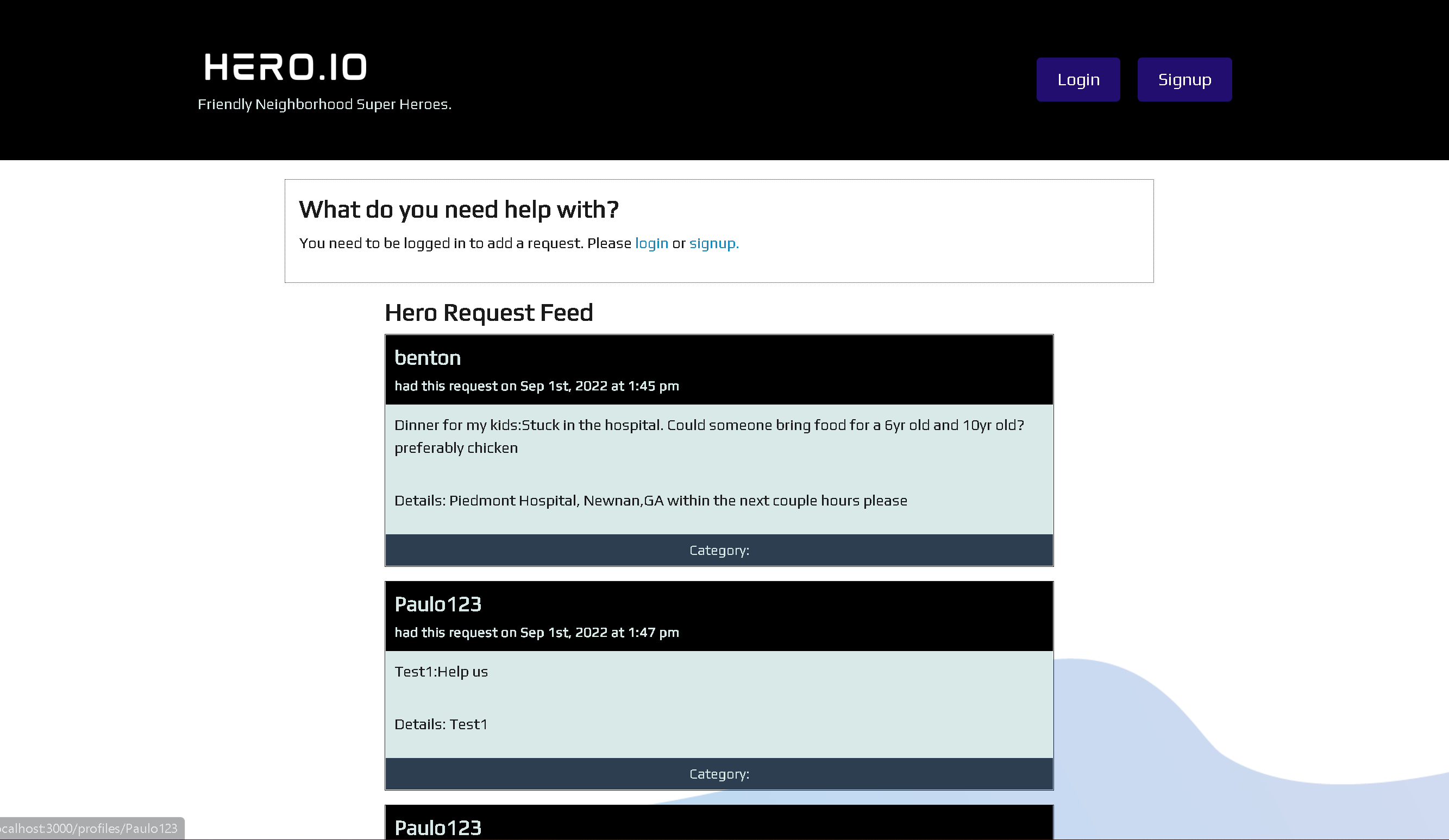Open benton's profile from username
Screen dimensions: 1449x840
[x=427, y=357]
